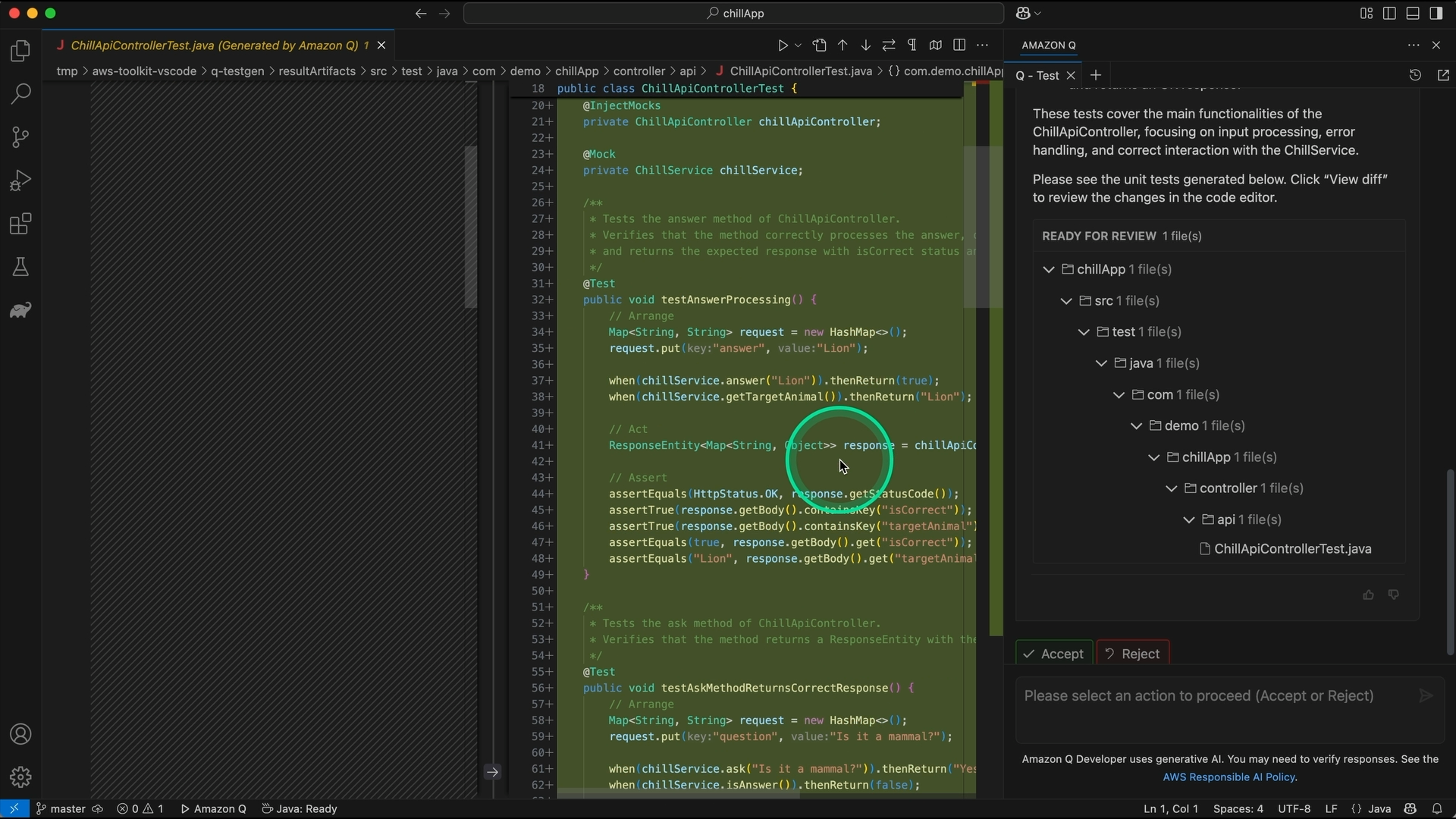This screenshot has height=819, width=1456.
Task: Switch to the Q - Test chat tab
Action: [1037, 75]
